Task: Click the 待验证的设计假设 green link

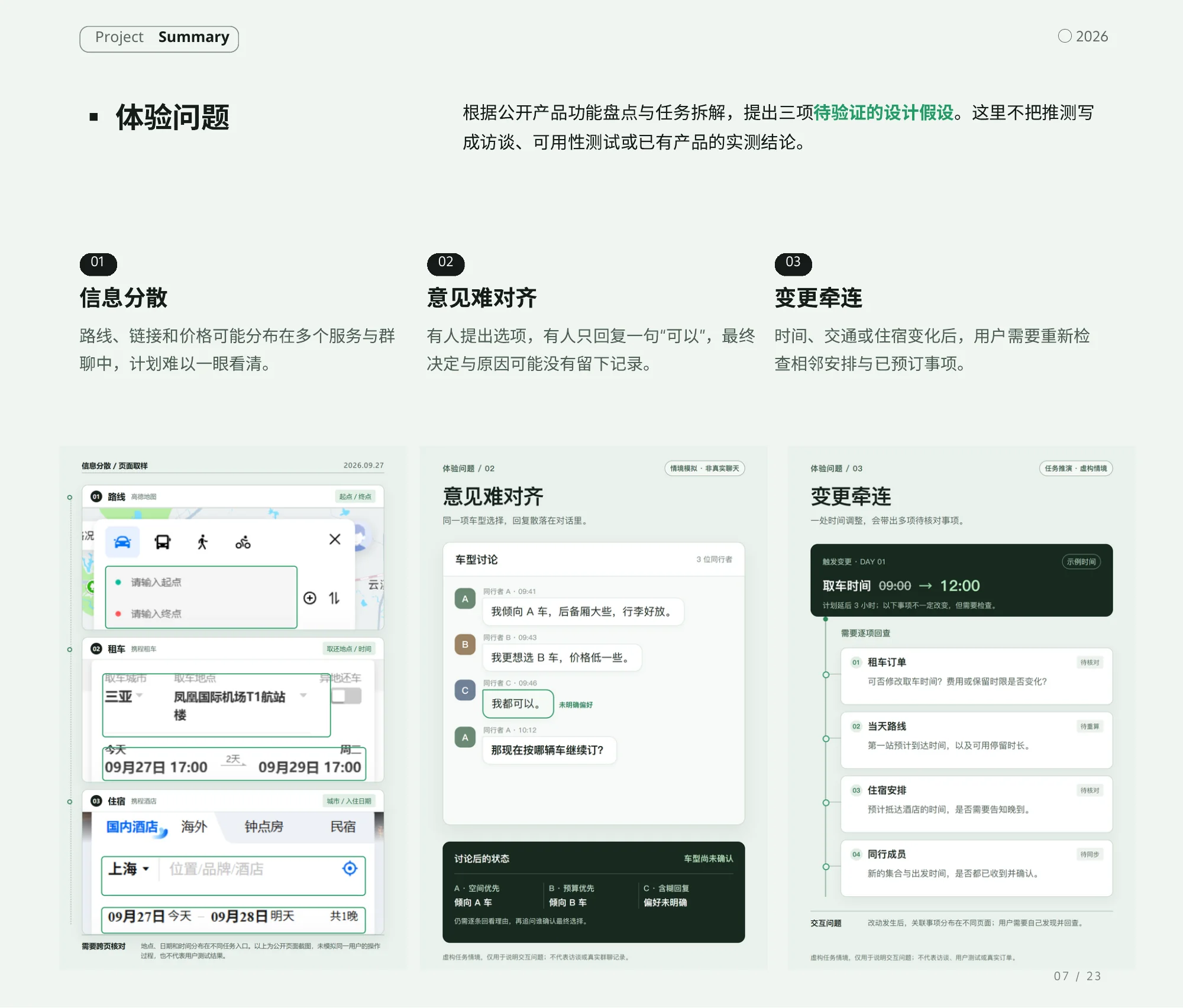Action: pyautogui.click(x=884, y=112)
